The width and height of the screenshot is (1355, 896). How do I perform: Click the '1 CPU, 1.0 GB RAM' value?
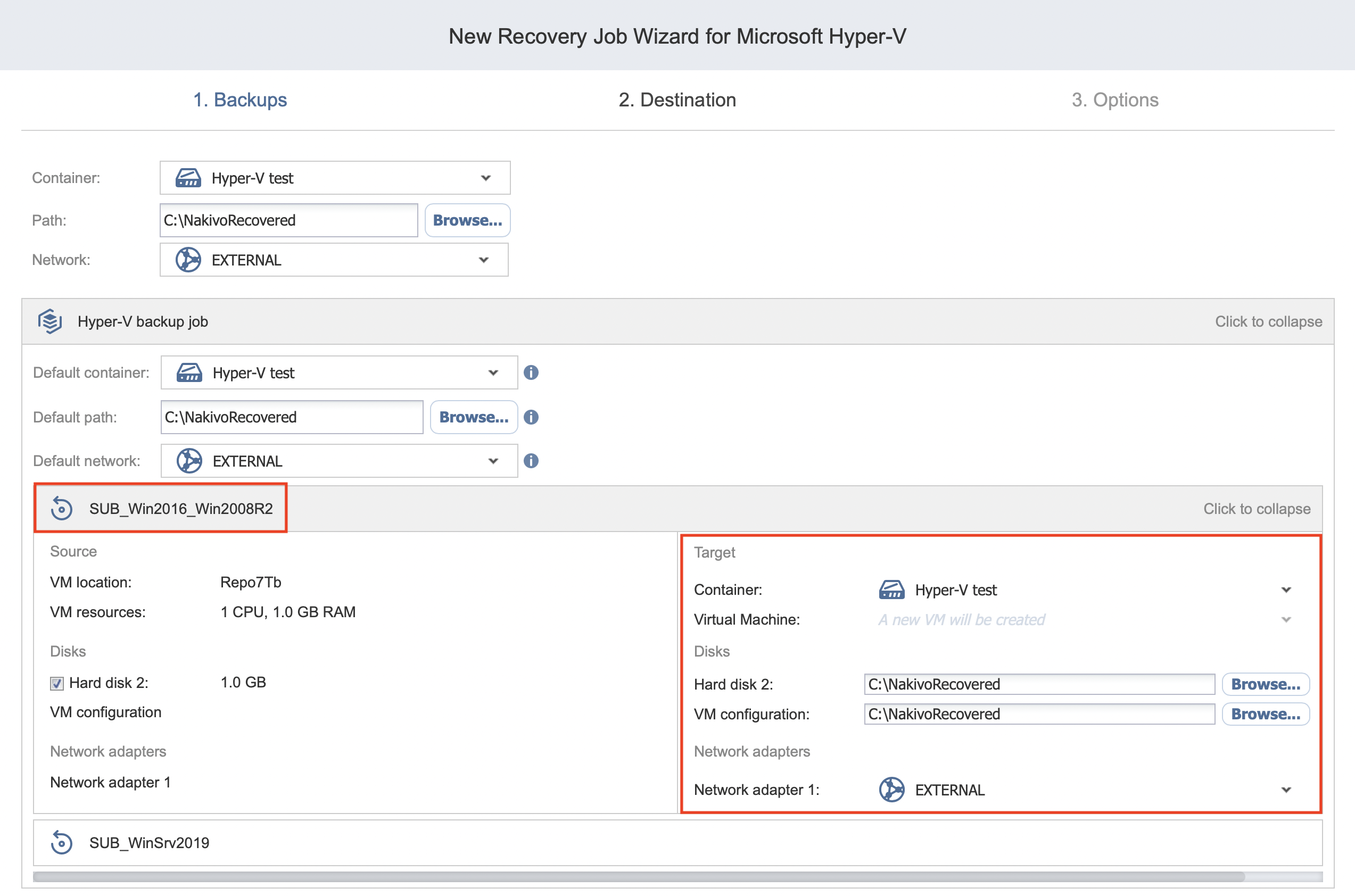(x=288, y=612)
